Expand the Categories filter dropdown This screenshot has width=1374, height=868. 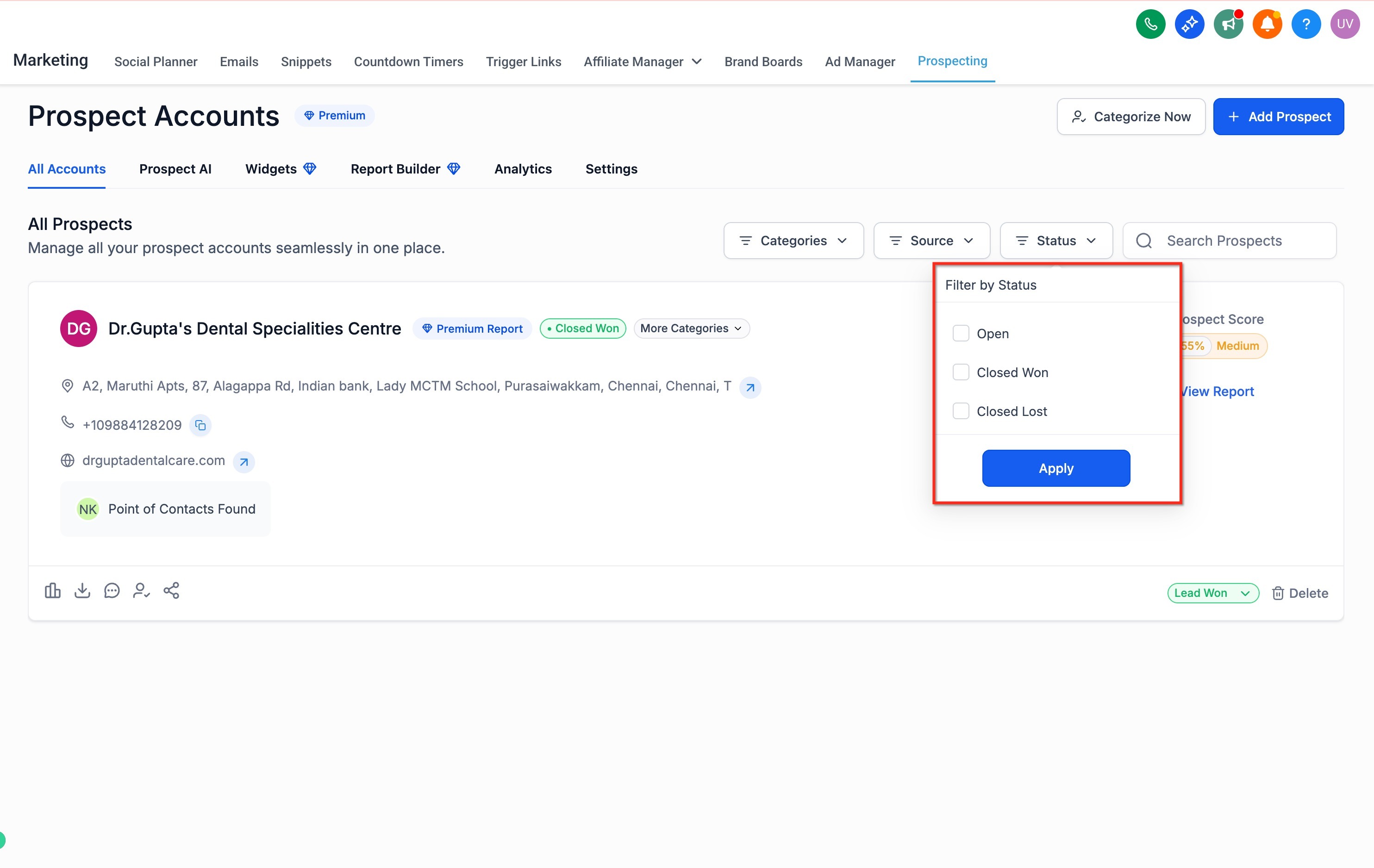pos(793,241)
